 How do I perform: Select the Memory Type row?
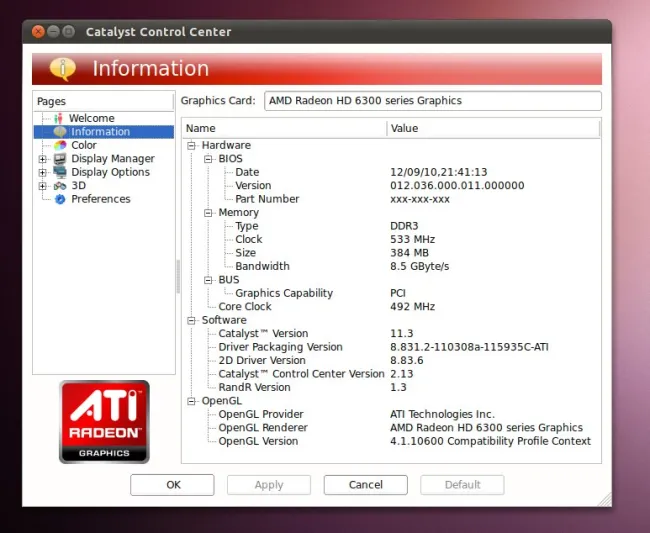pos(391,226)
